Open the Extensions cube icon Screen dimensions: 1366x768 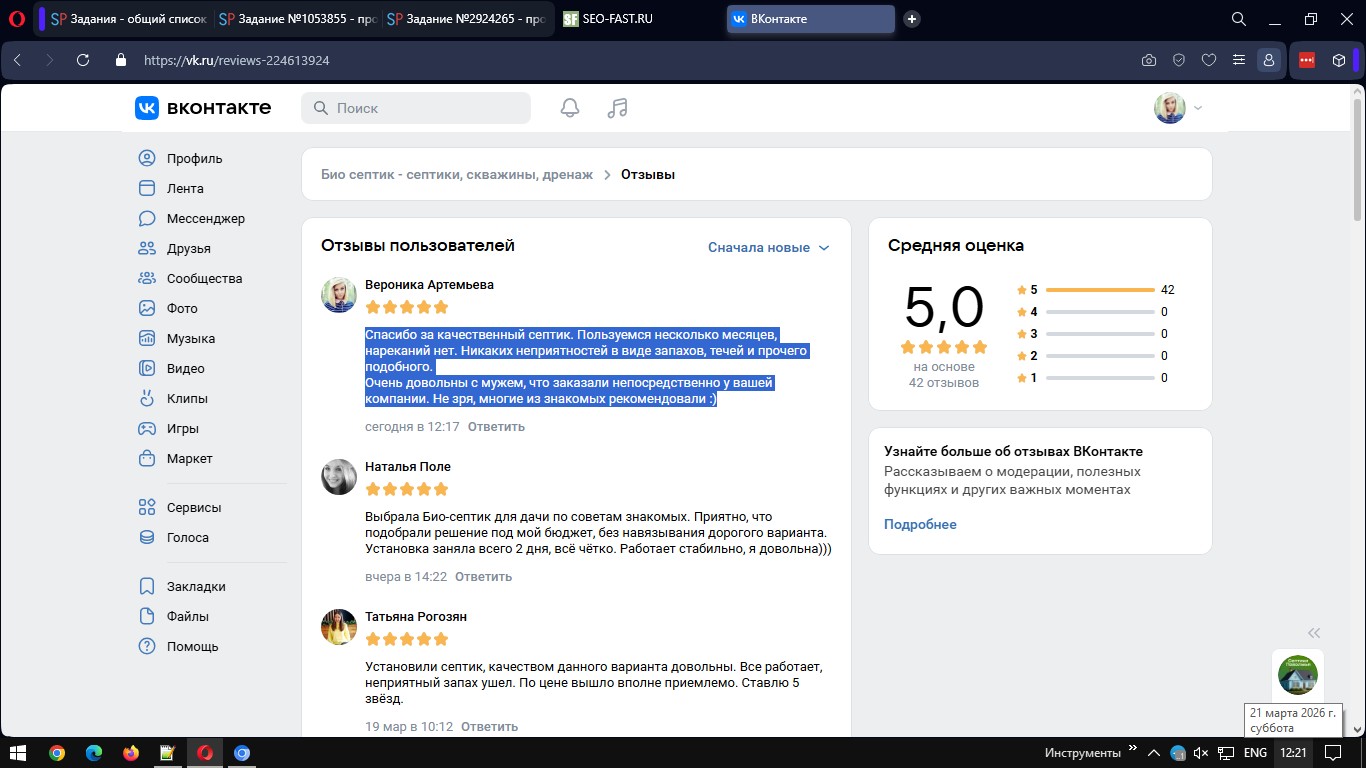click(x=1339, y=60)
